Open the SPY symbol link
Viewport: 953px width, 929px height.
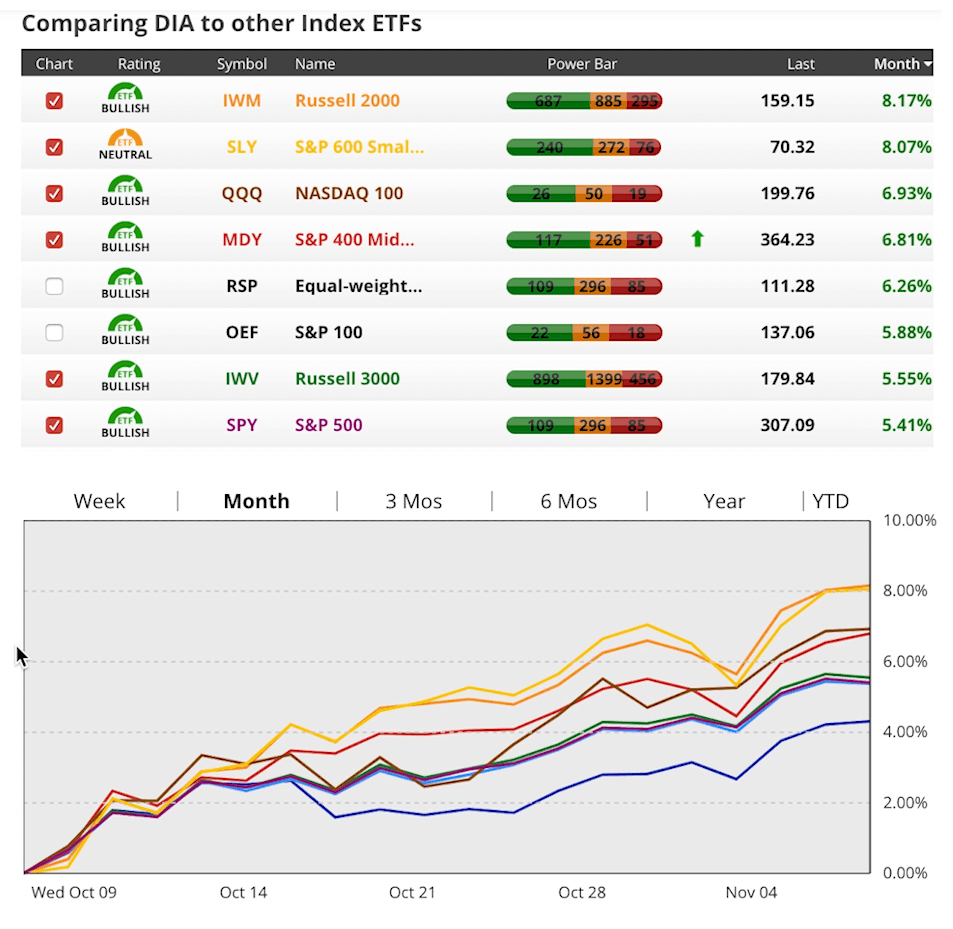pos(242,425)
